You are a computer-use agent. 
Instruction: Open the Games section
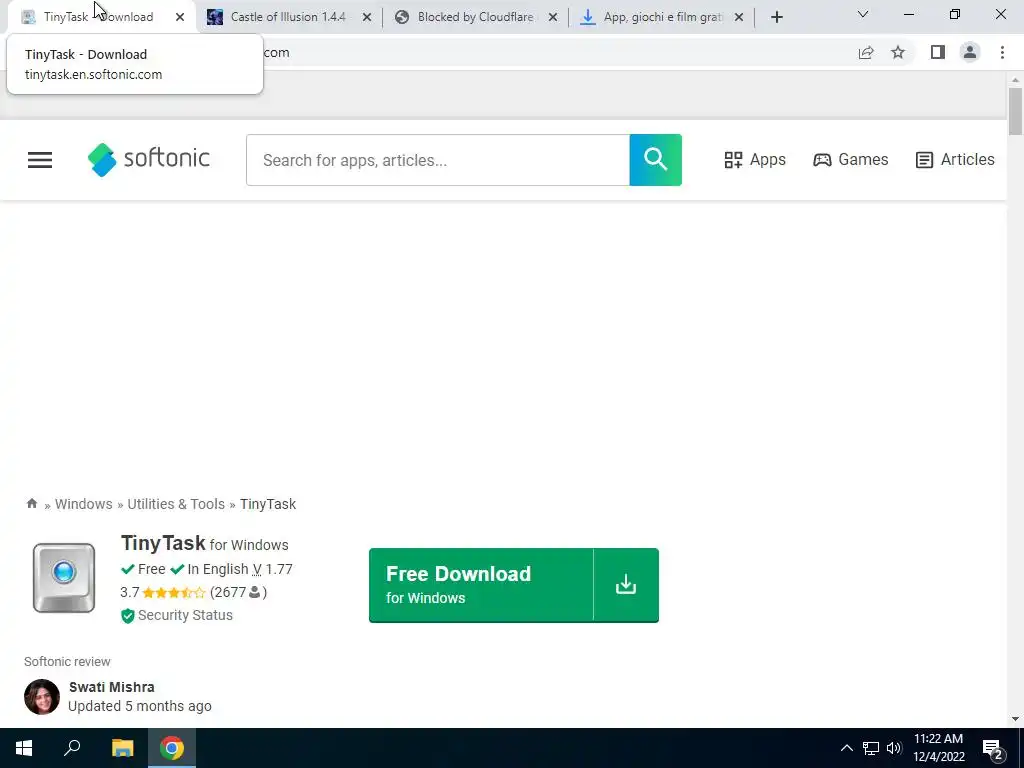tap(850, 160)
